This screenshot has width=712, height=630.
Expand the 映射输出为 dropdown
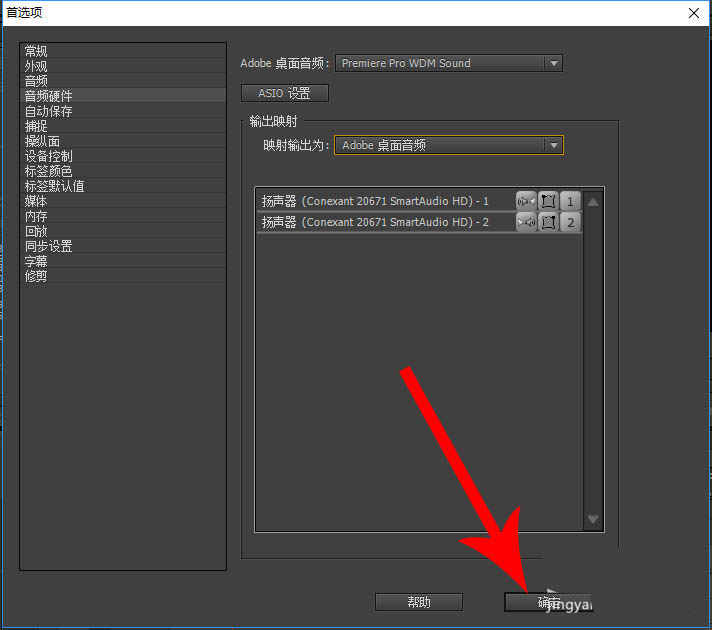pos(449,145)
